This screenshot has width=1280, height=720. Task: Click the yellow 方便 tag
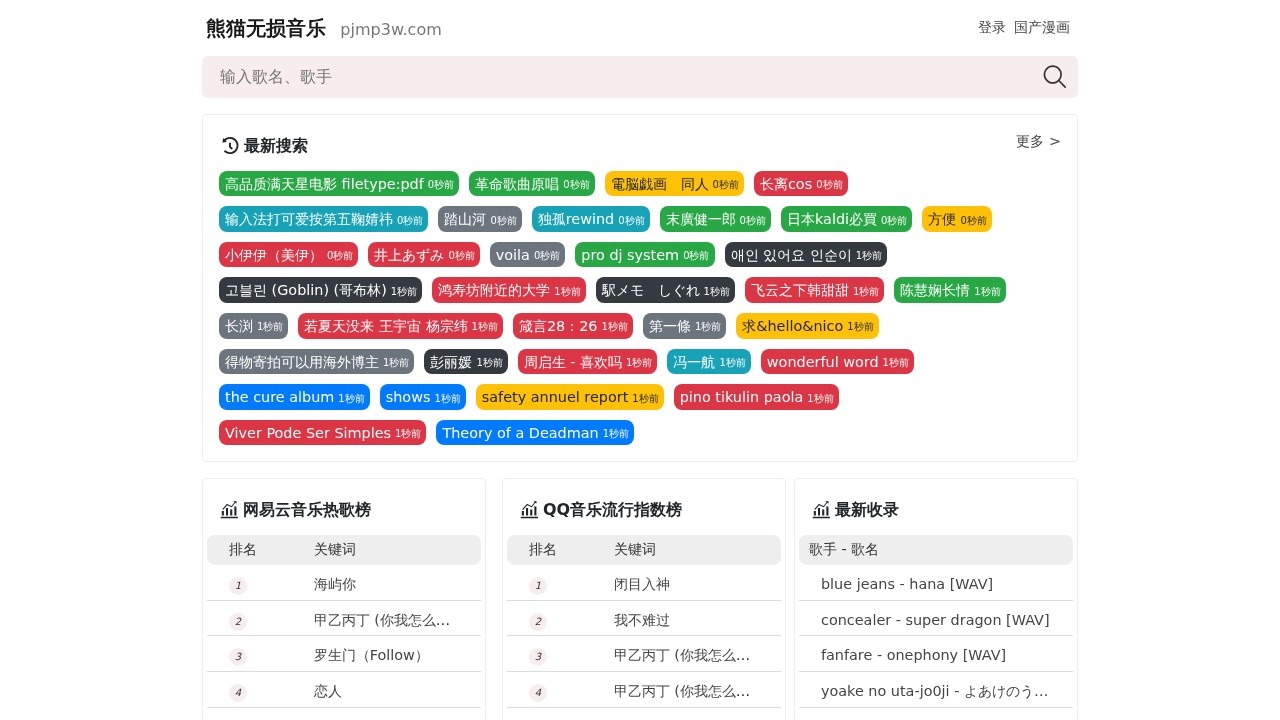click(x=957, y=219)
